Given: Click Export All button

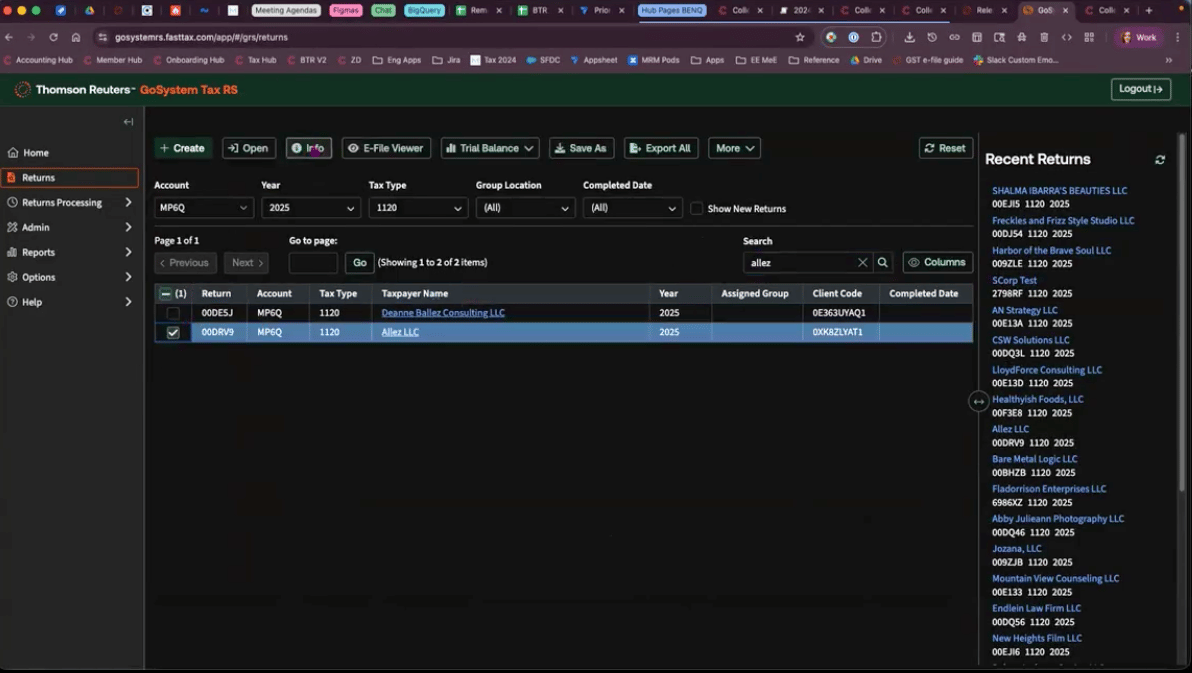Looking at the screenshot, I should pyautogui.click(x=661, y=148).
